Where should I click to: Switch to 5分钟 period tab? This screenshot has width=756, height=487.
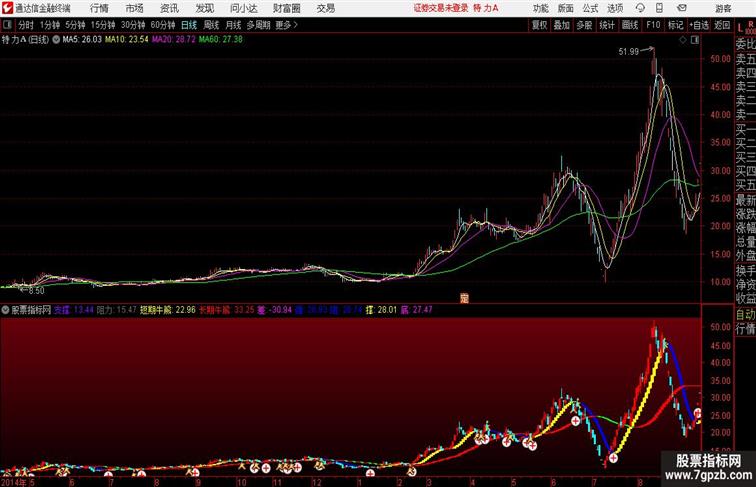point(75,25)
